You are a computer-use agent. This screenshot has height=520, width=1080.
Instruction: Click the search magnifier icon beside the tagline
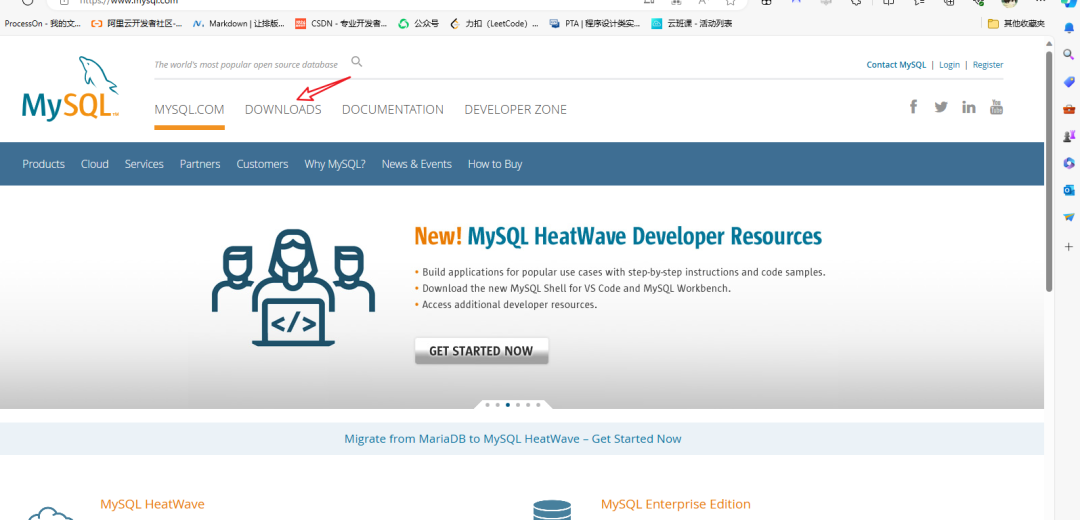coord(356,61)
